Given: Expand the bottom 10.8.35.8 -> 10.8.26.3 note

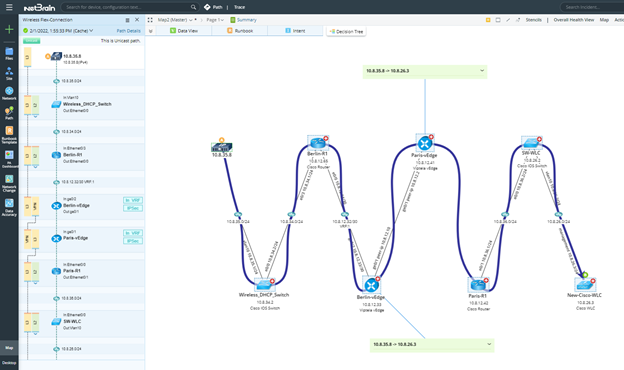Looking at the screenshot, I should pyautogui.click(x=489, y=344).
